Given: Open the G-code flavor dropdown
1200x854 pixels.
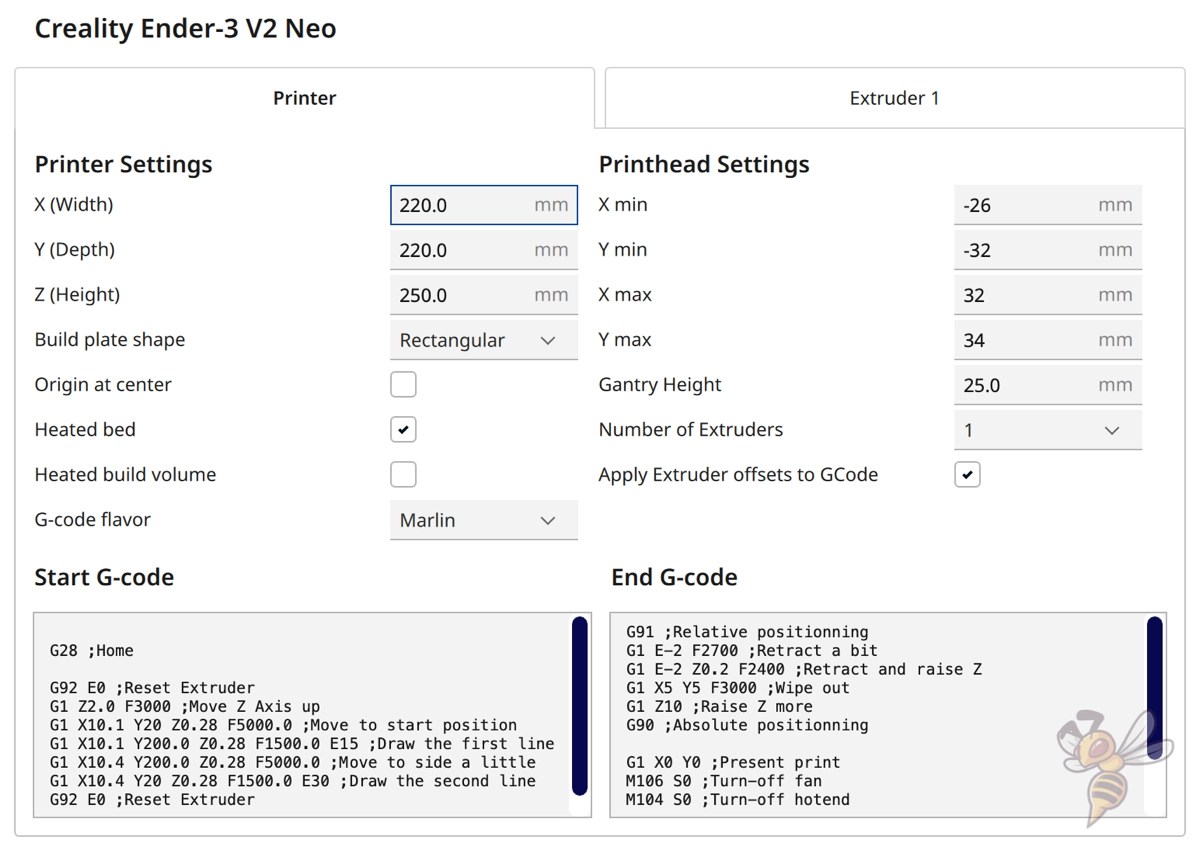Looking at the screenshot, I should [x=483, y=519].
